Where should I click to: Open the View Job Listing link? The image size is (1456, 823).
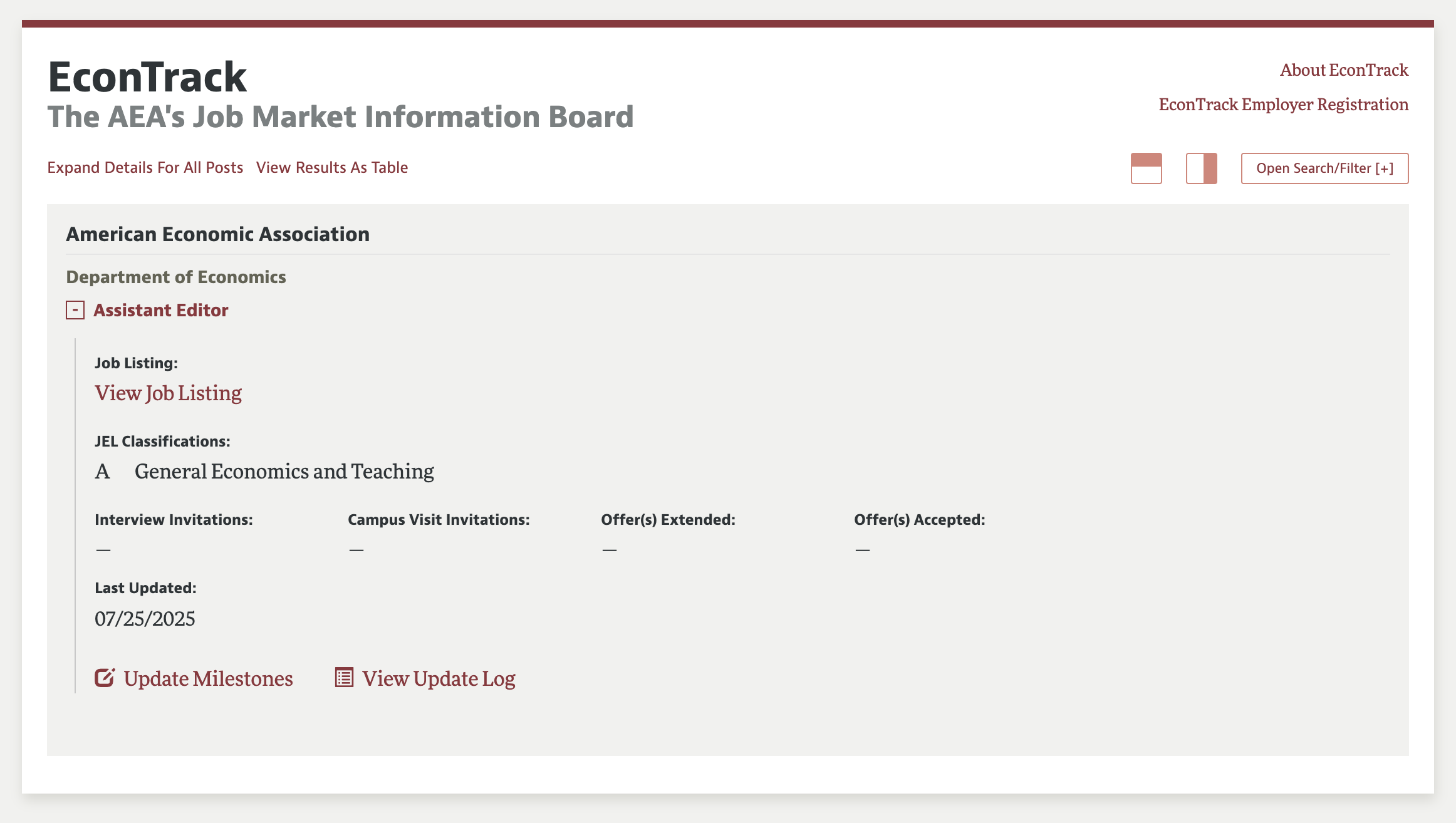tap(168, 393)
